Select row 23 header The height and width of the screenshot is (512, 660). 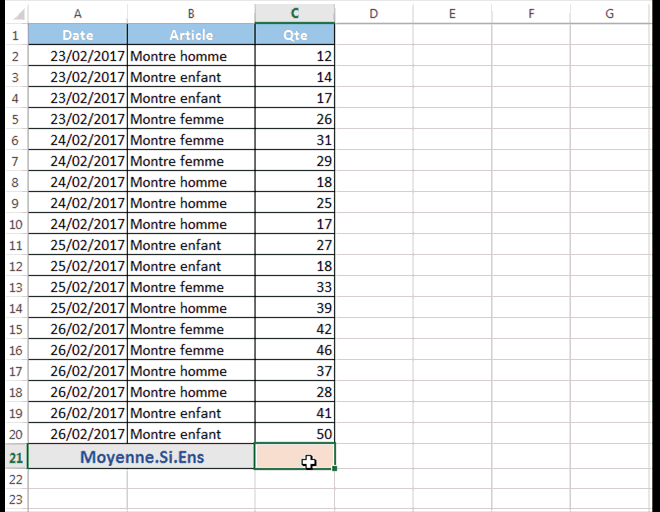[16, 499]
